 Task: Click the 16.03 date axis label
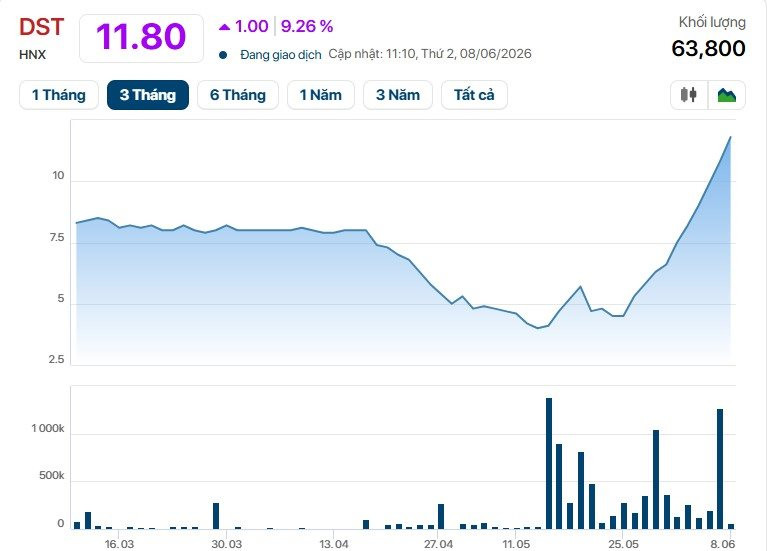tap(119, 544)
